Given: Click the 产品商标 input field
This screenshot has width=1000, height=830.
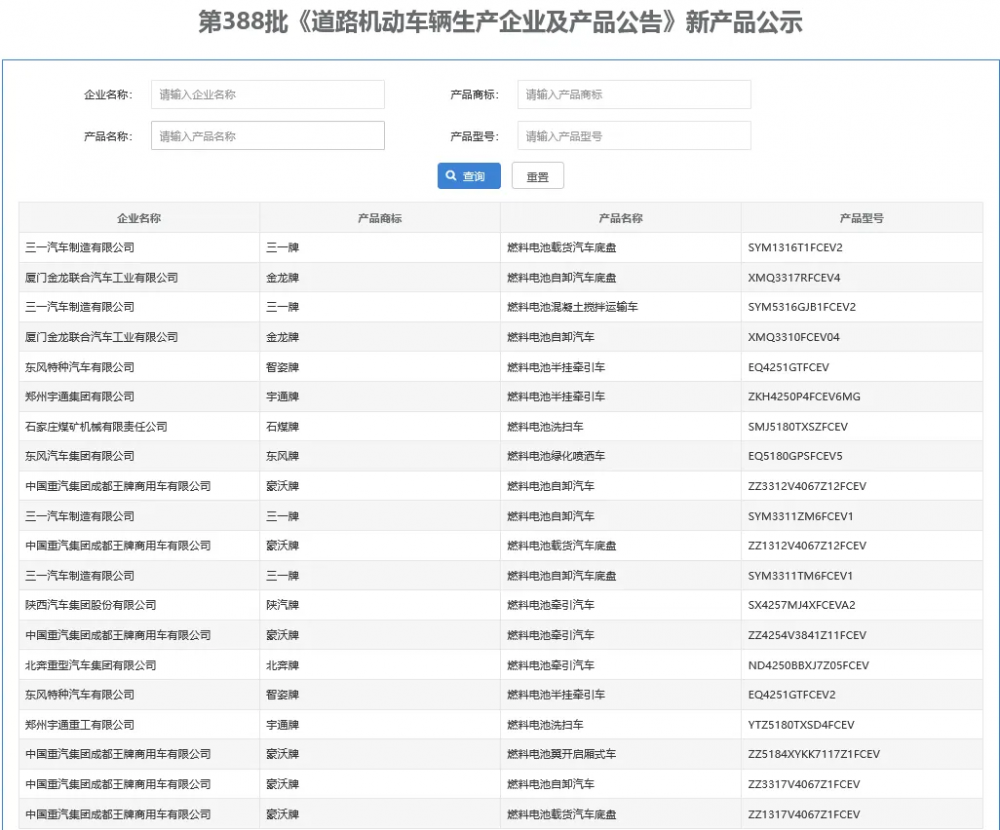Looking at the screenshot, I should coord(634,94).
